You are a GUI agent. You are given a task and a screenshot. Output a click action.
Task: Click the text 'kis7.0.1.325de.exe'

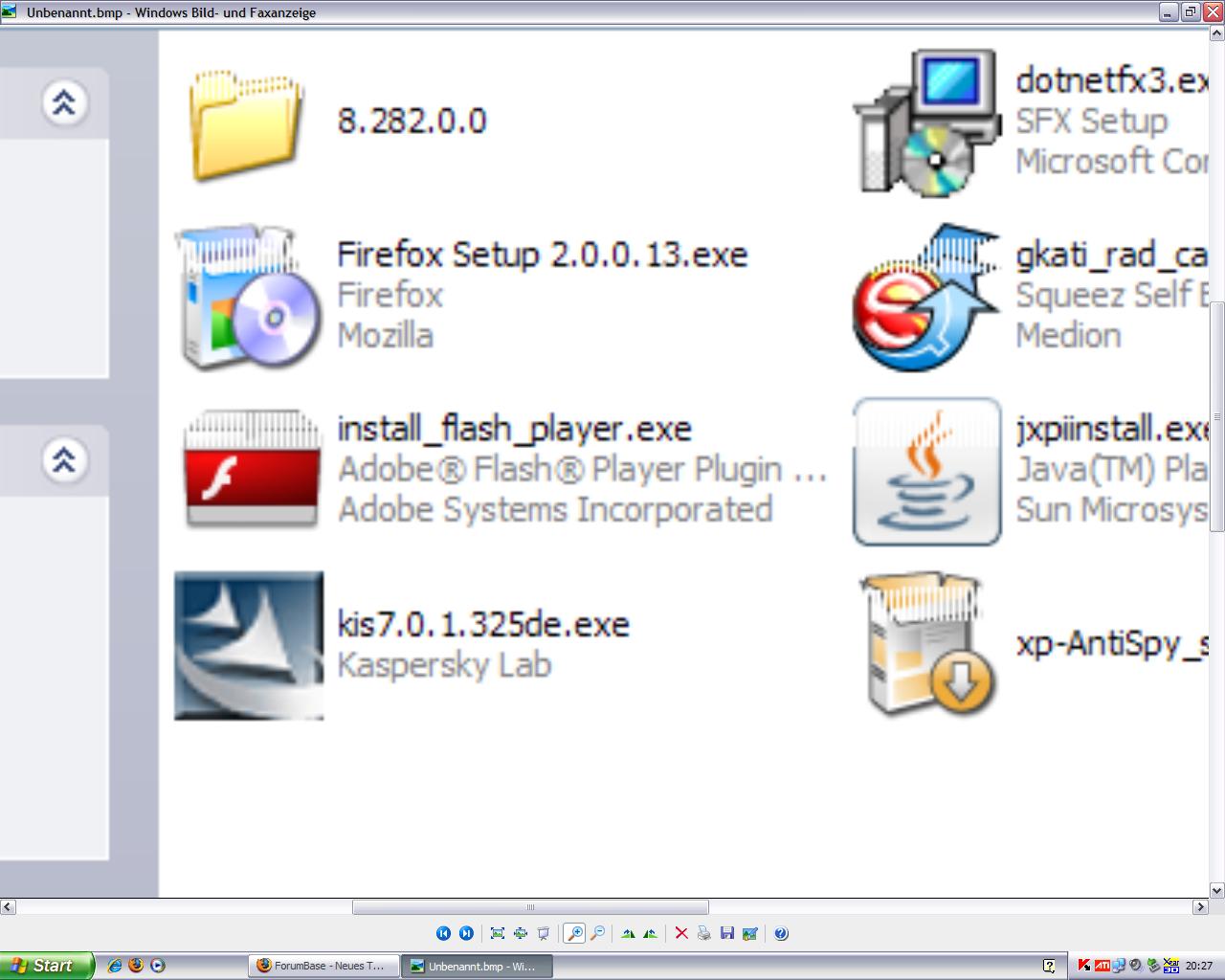[483, 624]
